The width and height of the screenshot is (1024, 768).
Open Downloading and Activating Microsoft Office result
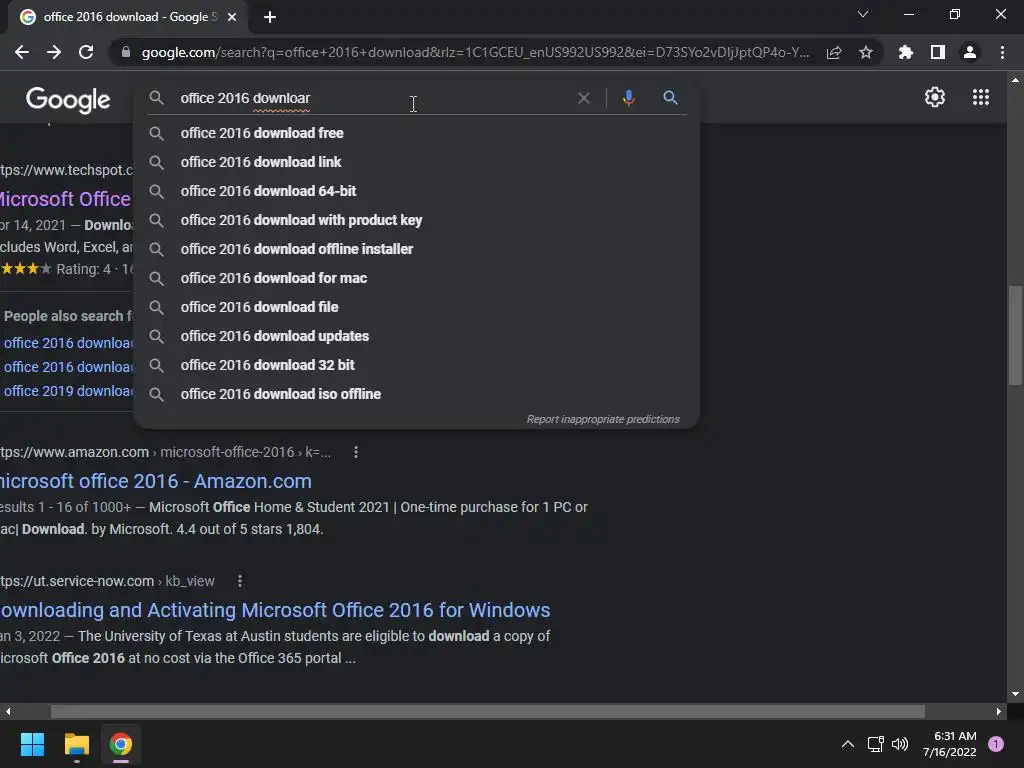tap(275, 610)
